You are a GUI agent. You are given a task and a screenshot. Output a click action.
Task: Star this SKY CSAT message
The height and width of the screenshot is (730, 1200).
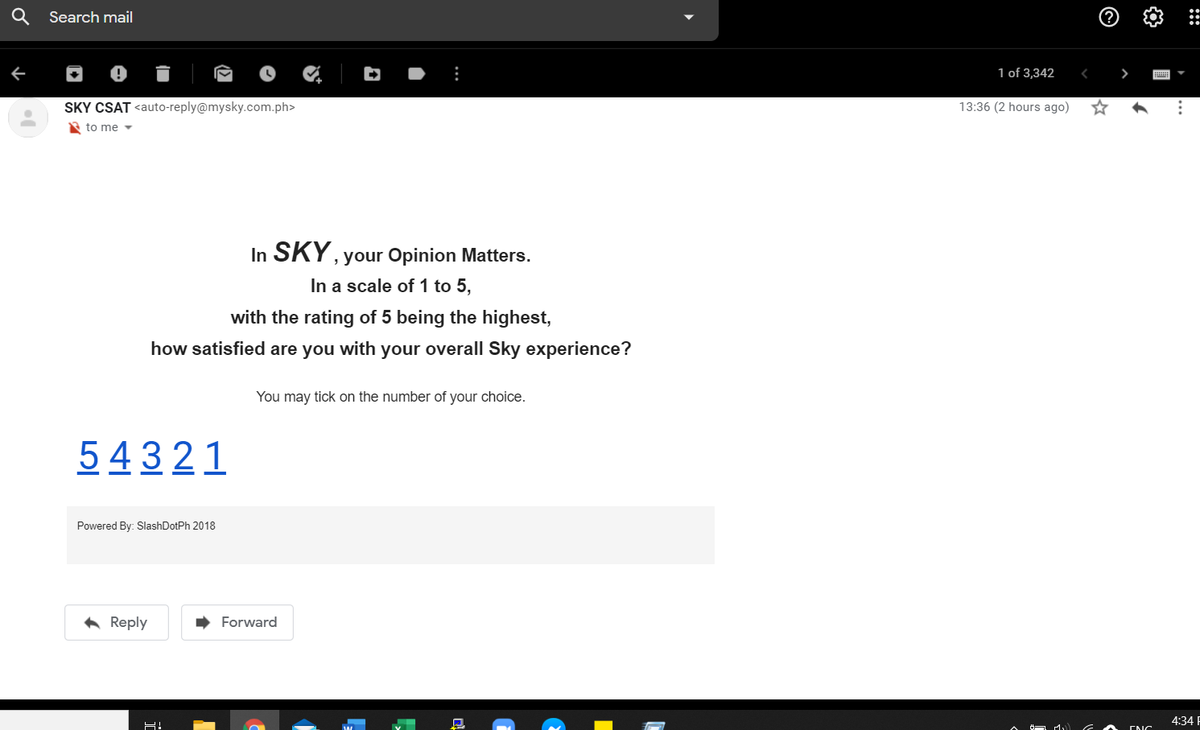(x=1100, y=107)
